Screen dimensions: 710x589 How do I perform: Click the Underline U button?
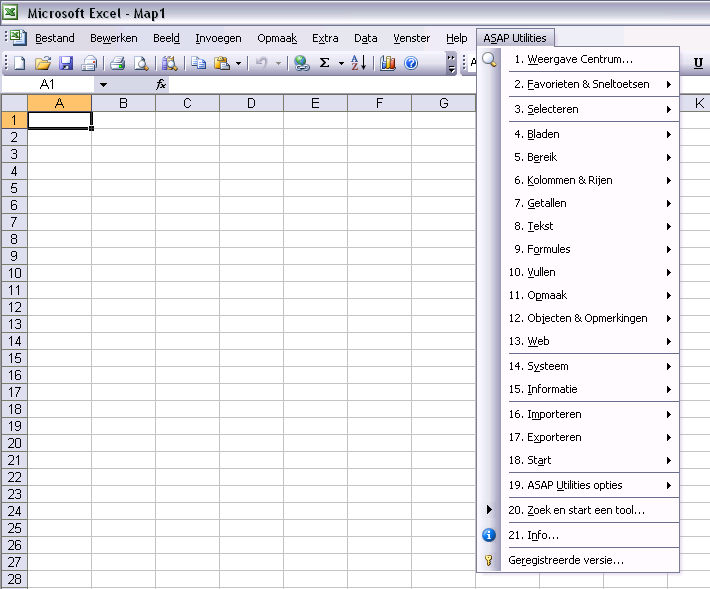point(698,63)
